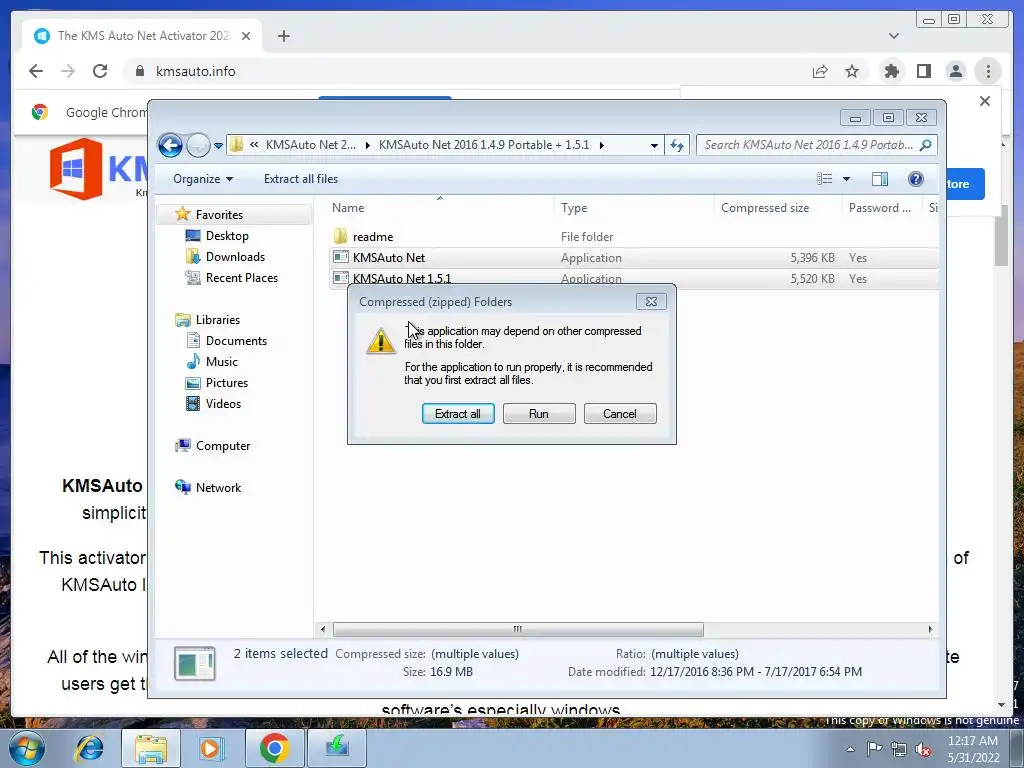Open the Organize menu
This screenshot has width=1024, height=768.
point(202,178)
